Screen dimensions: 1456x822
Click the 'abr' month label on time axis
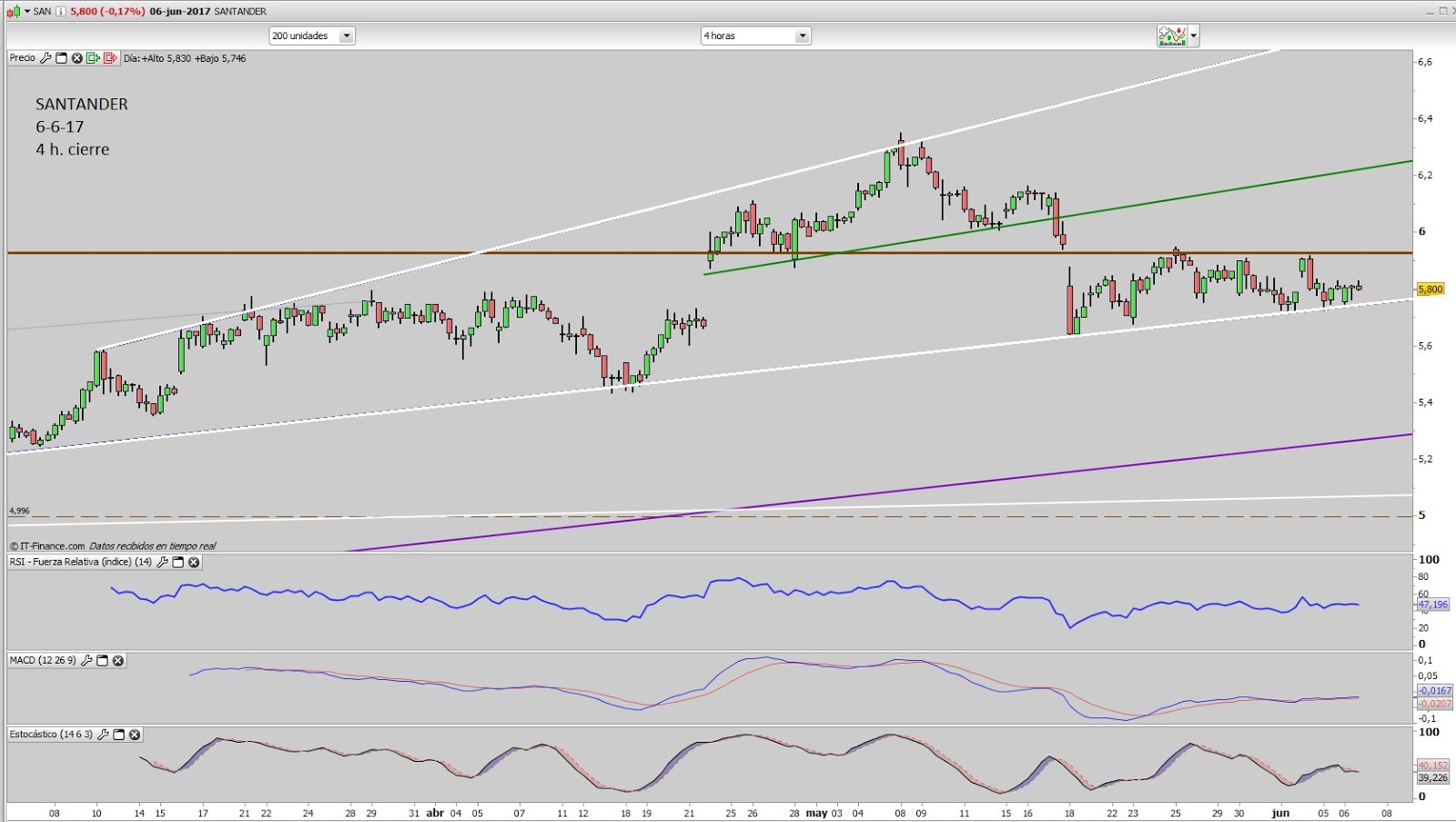click(x=435, y=813)
